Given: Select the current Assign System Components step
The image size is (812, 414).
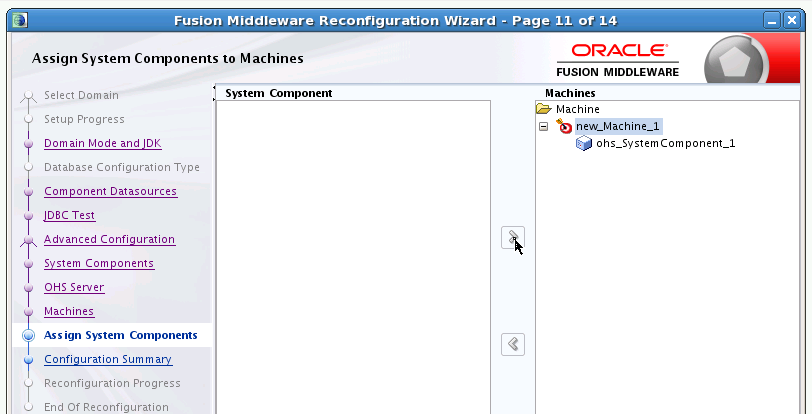Looking at the screenshot, I should pos(121,335).
